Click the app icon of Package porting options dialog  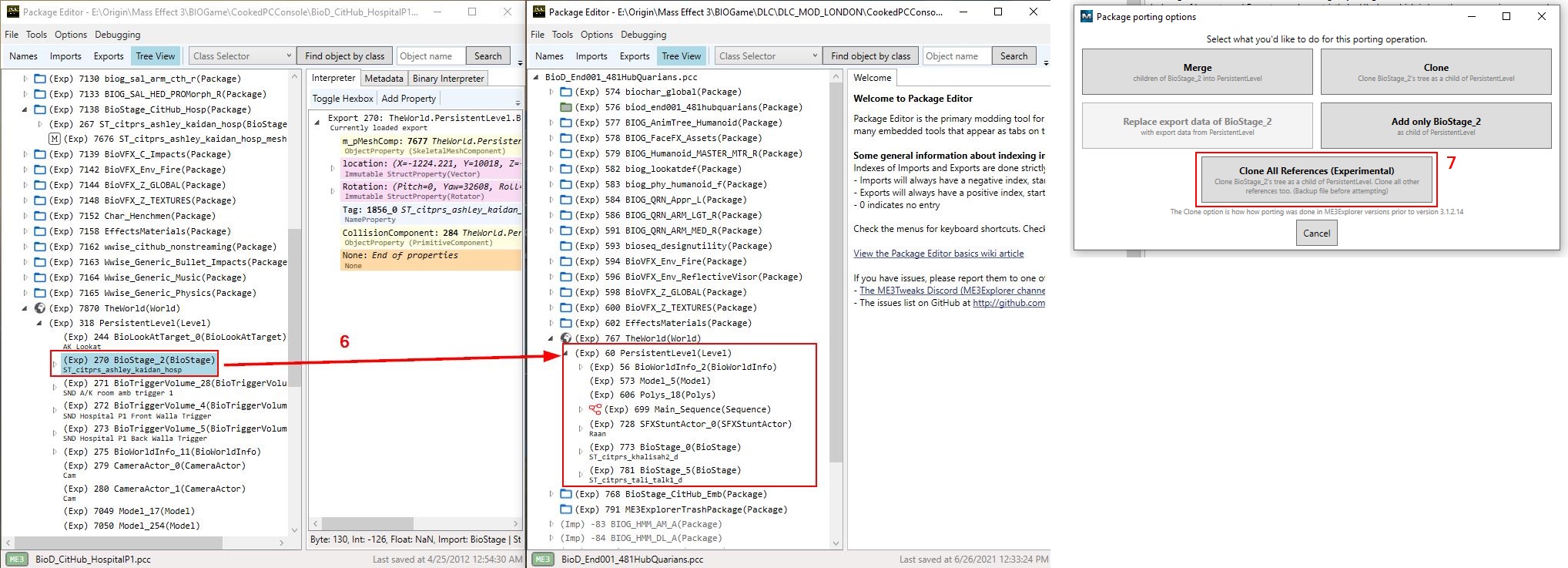(x=1087, y=16)
